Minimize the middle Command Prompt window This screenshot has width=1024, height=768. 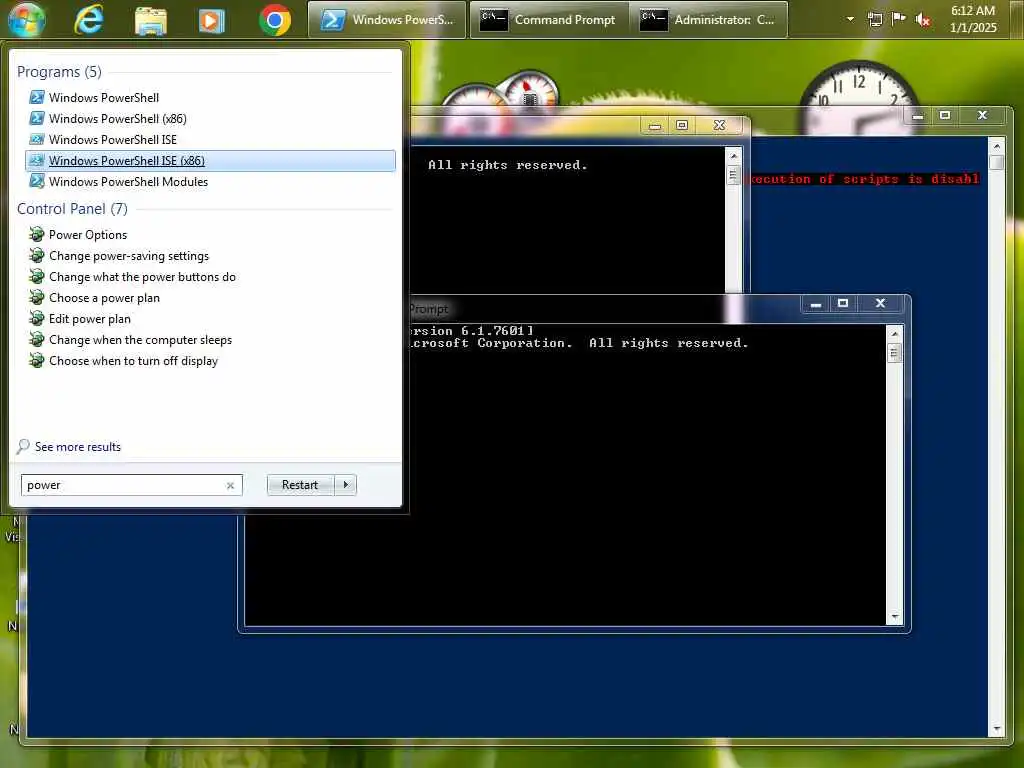click(654, 125)
